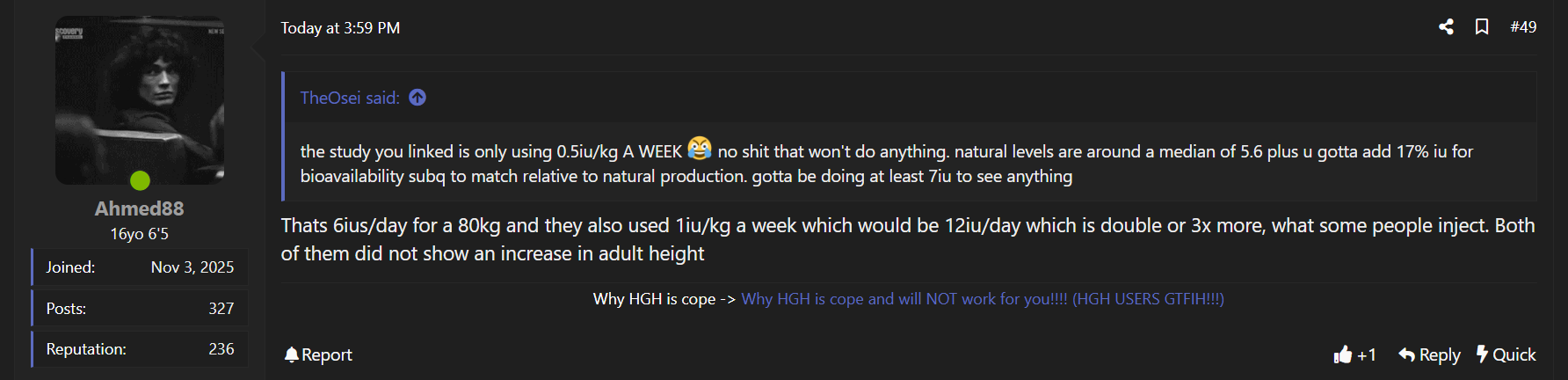View Ahmed88's reputation score of 236
1568x380 pixels.
point(221,349)
